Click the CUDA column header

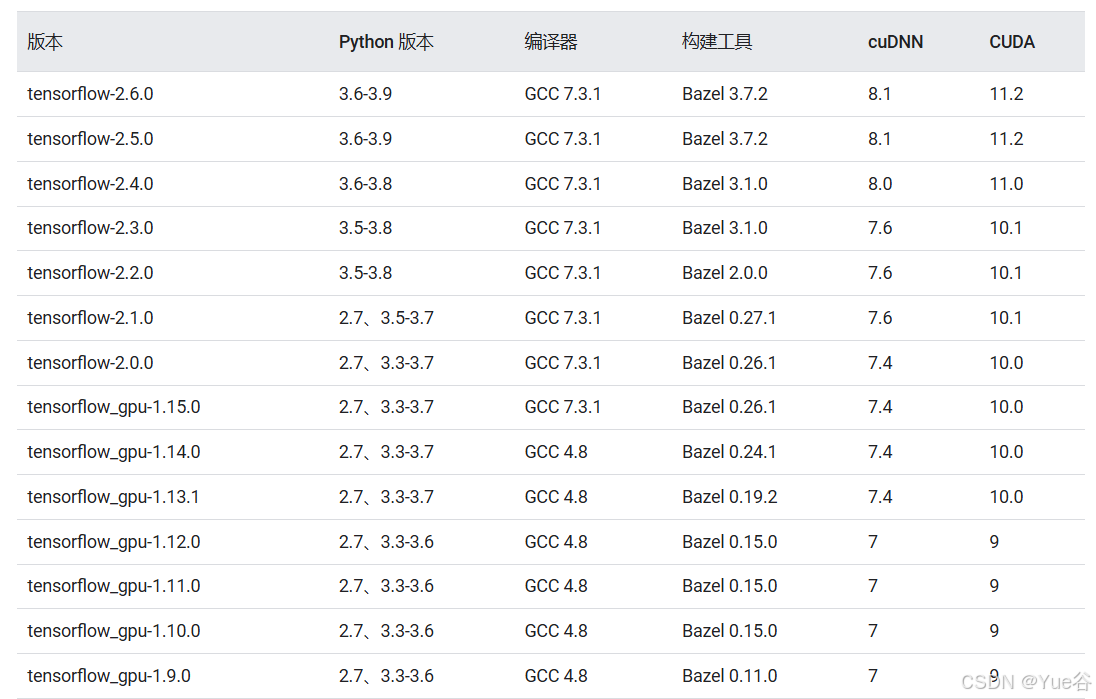1011,42
